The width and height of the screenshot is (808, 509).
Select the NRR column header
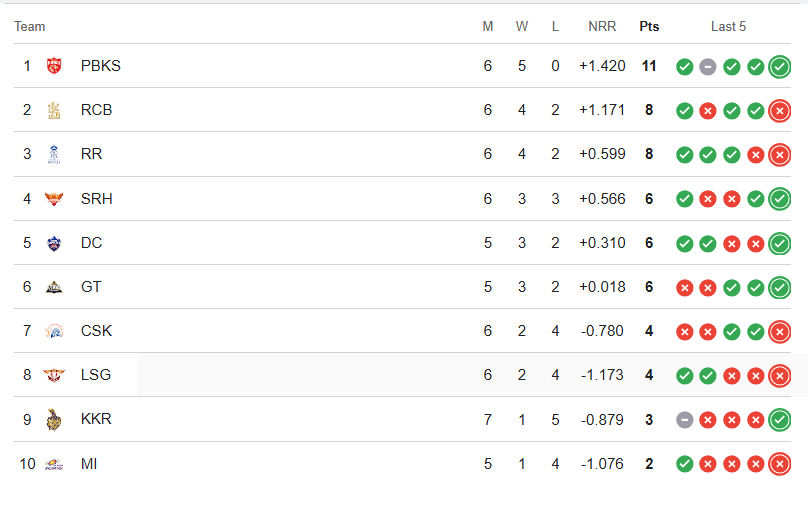click(x=602, y=26)
